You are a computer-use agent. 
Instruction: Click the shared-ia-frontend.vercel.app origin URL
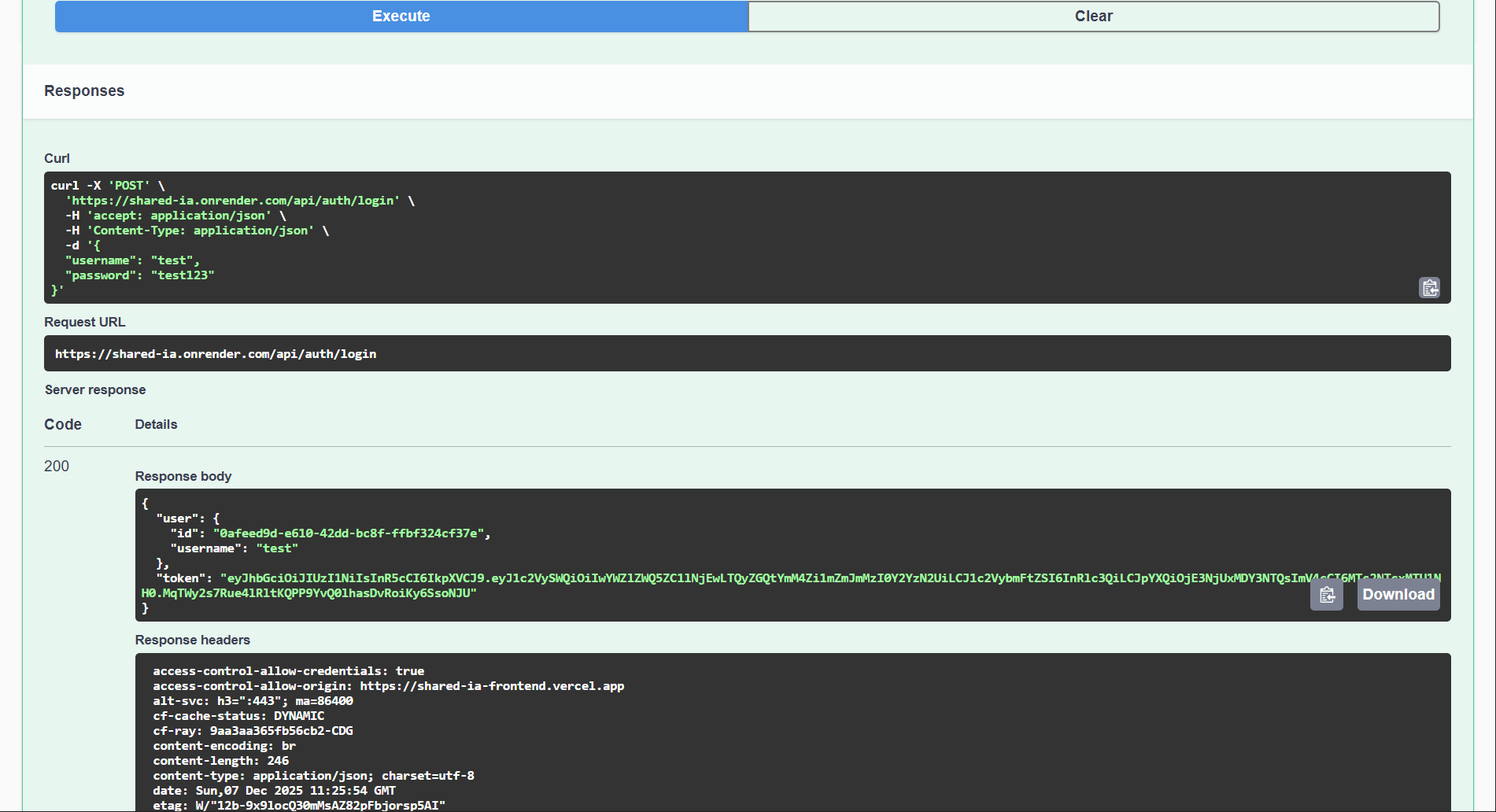492,685
